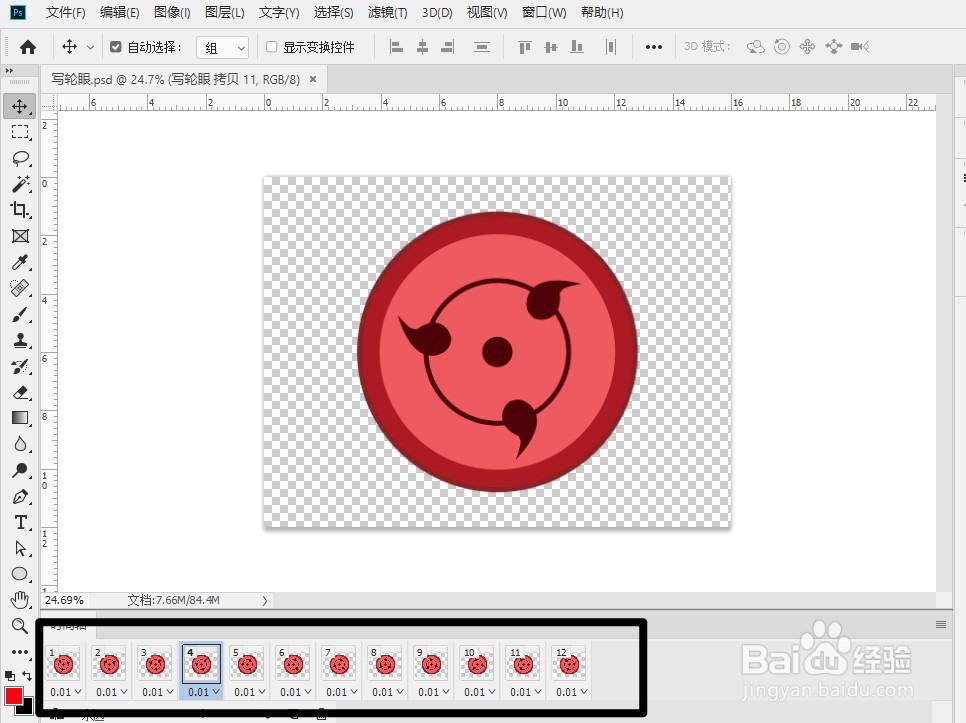966x723 pixels.
Task: Select the Move tool in toolbox
Action: [x=20, y=106]
